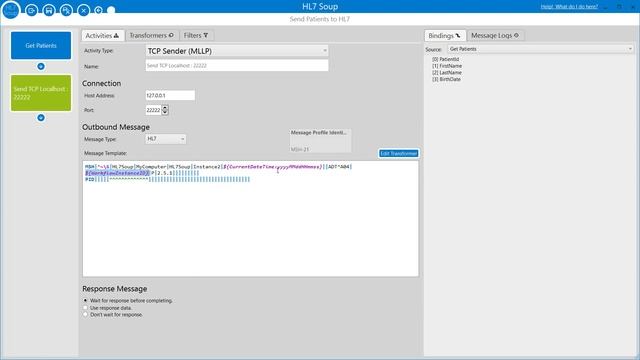Open the Source Get Patients dropdown
The image size is (640, 360).
540,49
